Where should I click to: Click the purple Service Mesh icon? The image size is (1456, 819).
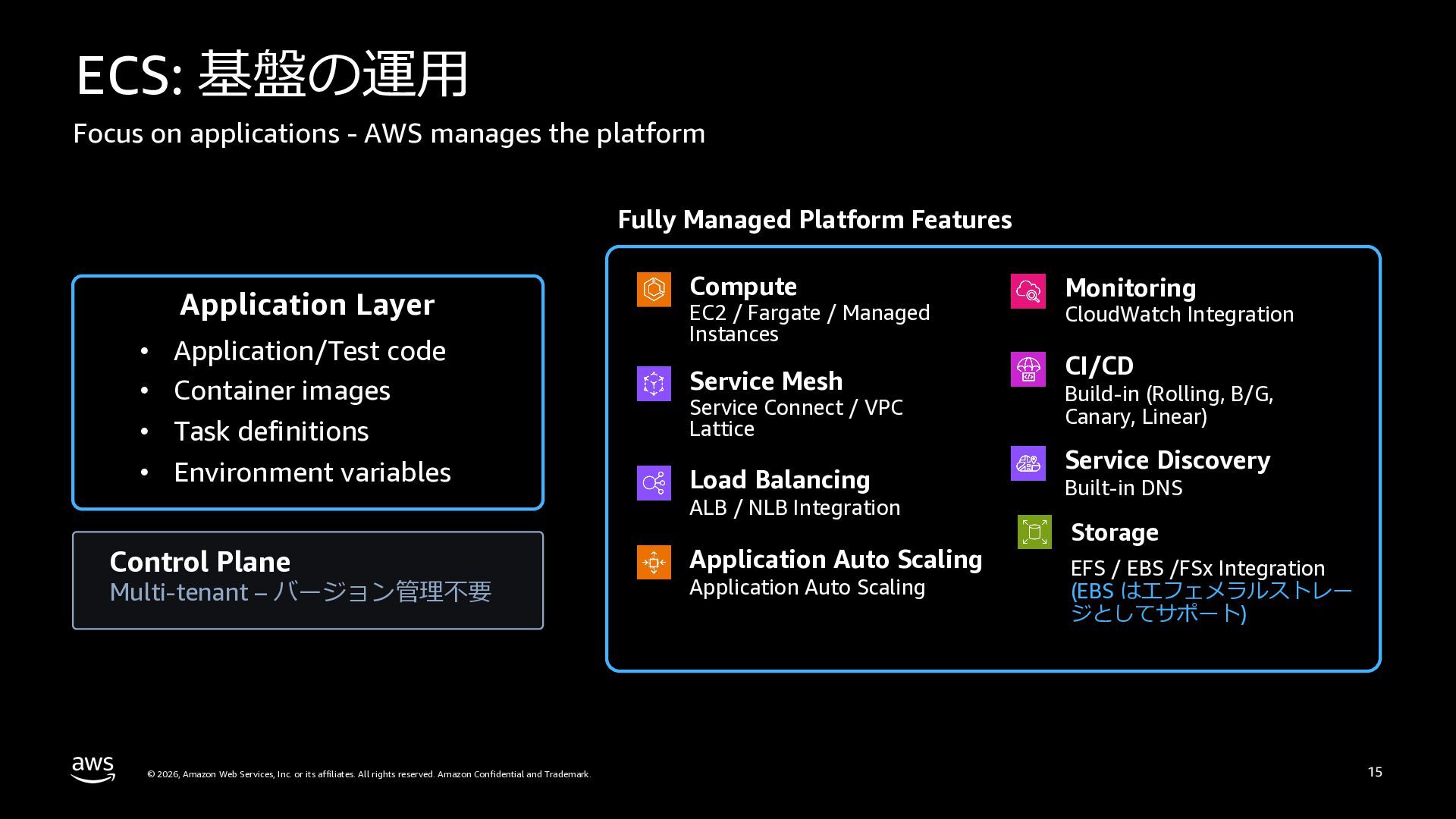click(654, 384)
